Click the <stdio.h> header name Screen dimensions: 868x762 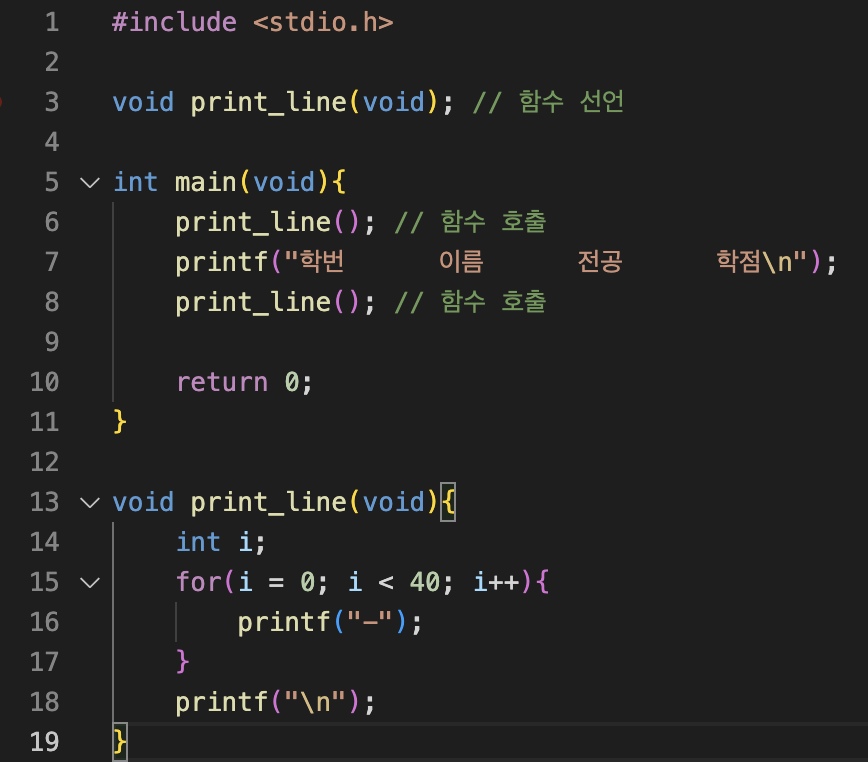point(323,23)
